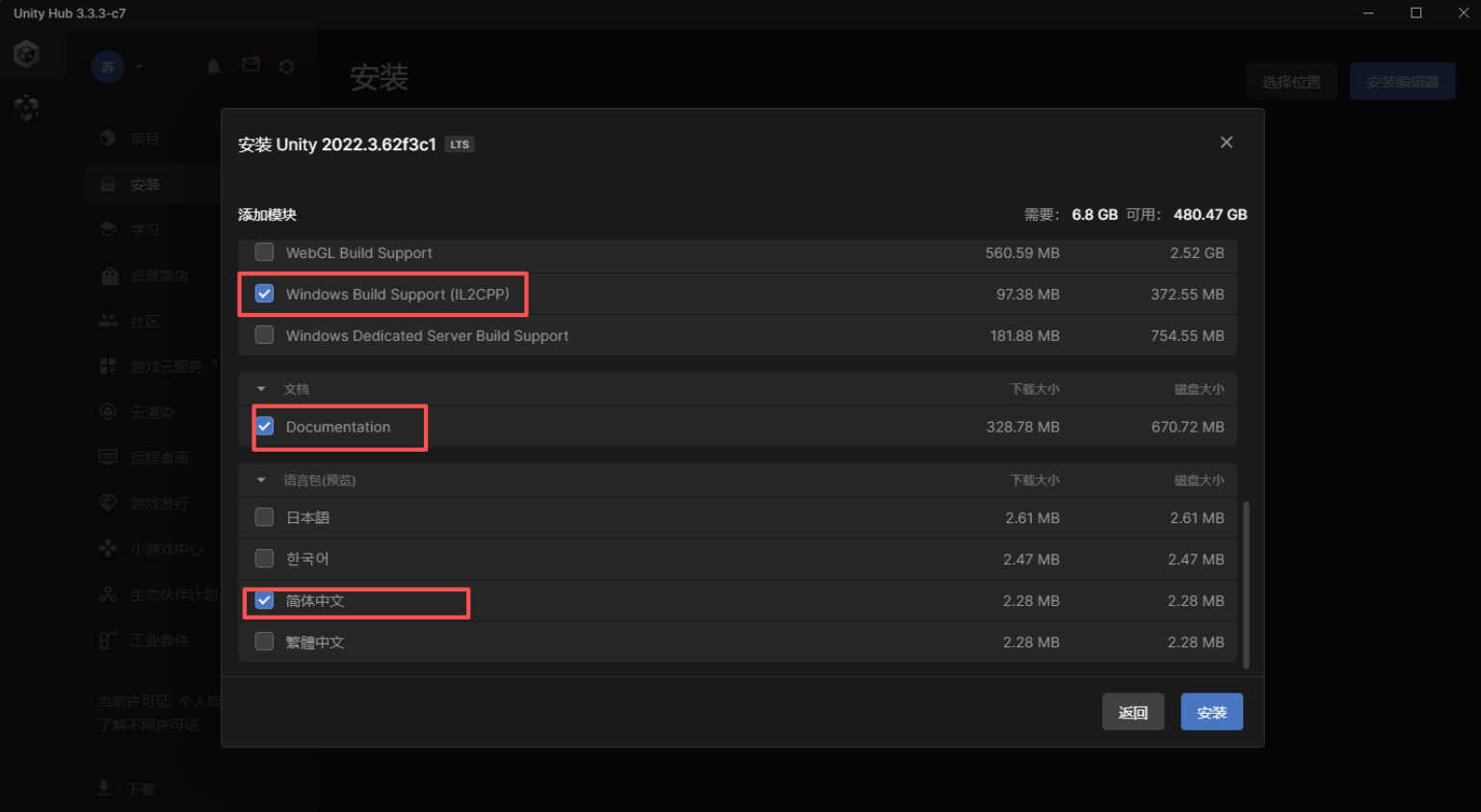The height and width of the screenshot is (812, 1481).
Task: Click the Unity Hub logo icon
Action: click(x=27, y=54)
